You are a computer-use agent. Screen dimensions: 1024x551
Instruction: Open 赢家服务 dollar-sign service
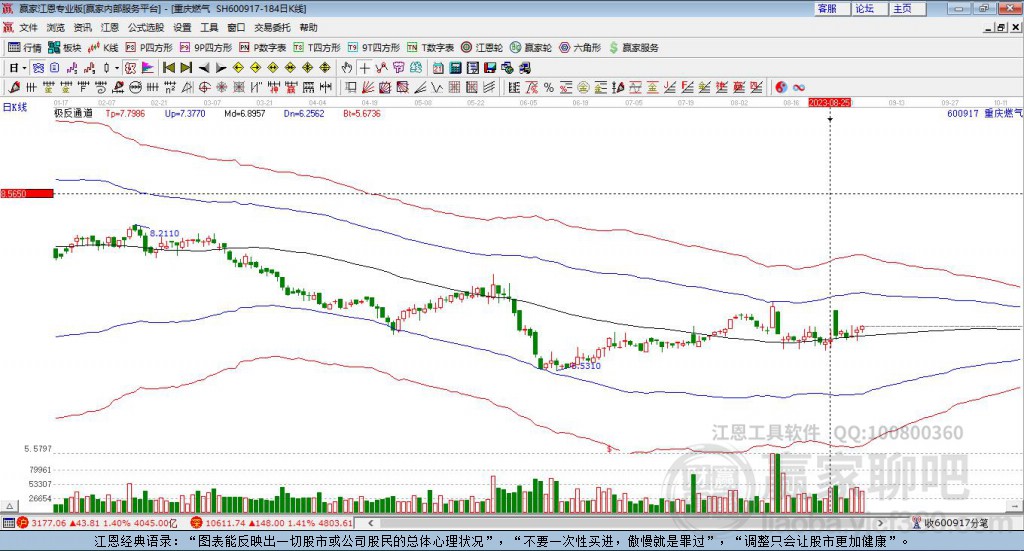tap(633, 48)
